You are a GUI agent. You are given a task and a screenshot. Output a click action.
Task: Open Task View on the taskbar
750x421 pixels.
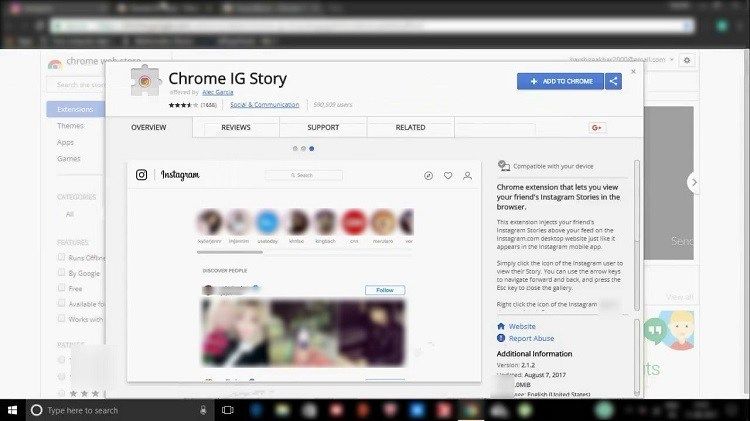(228, 410)
